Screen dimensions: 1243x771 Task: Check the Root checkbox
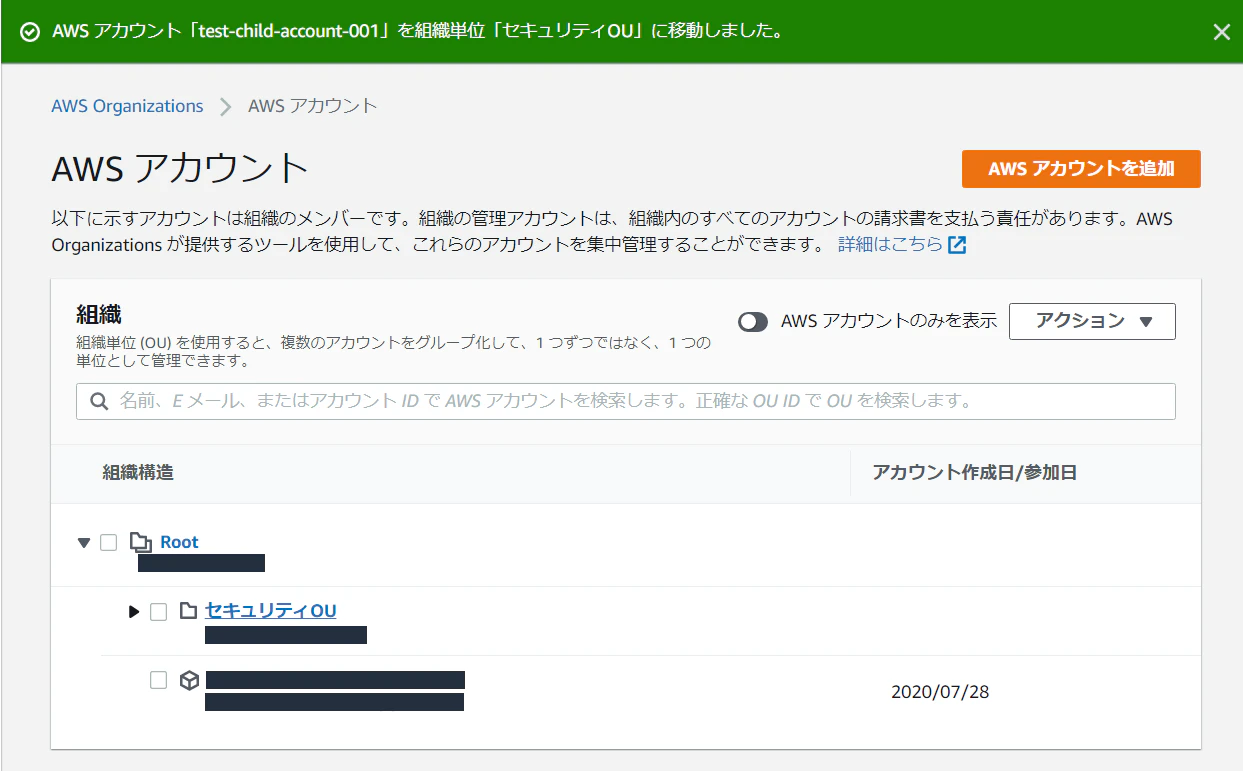click(x=109, y=542)
